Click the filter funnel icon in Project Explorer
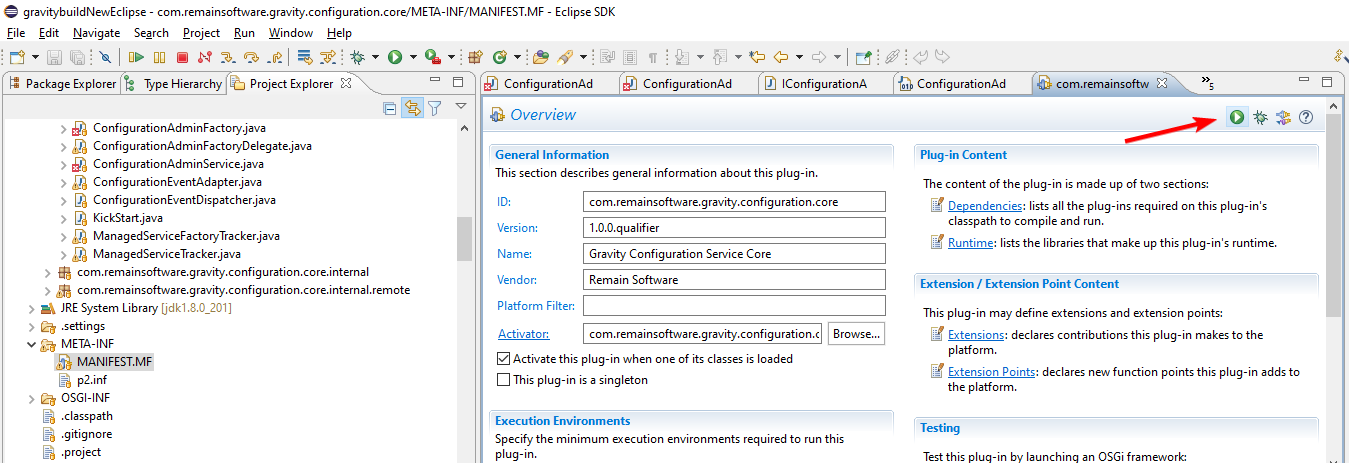Viewport: 1349px width, 463px height. tap(435, 108)
